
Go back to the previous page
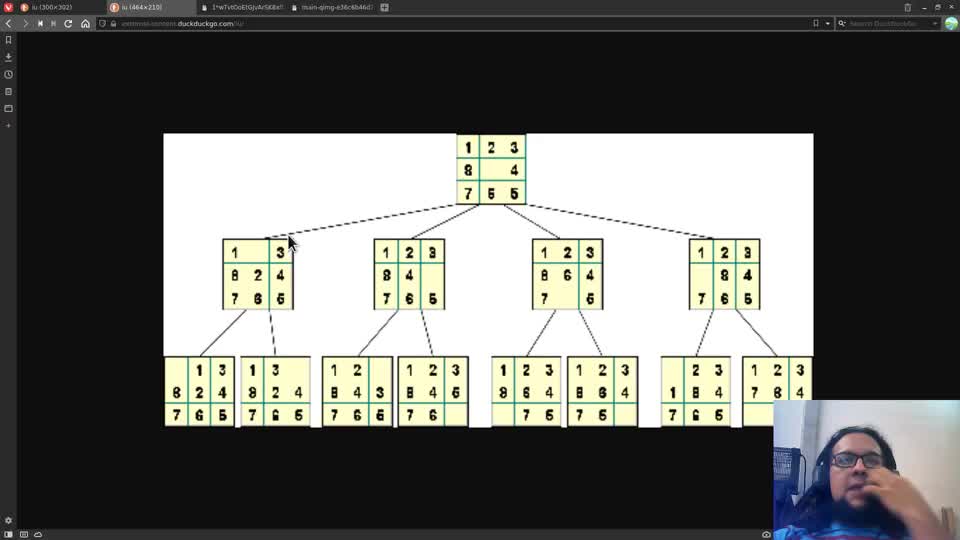[9, 23]
